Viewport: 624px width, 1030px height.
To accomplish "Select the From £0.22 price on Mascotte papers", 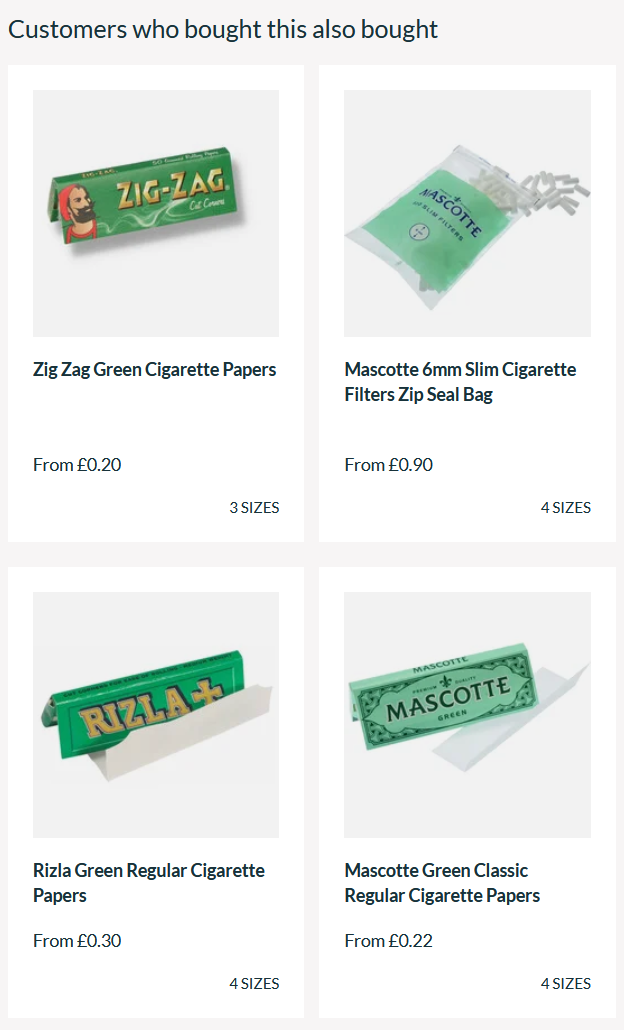I will tap(388, 941).
